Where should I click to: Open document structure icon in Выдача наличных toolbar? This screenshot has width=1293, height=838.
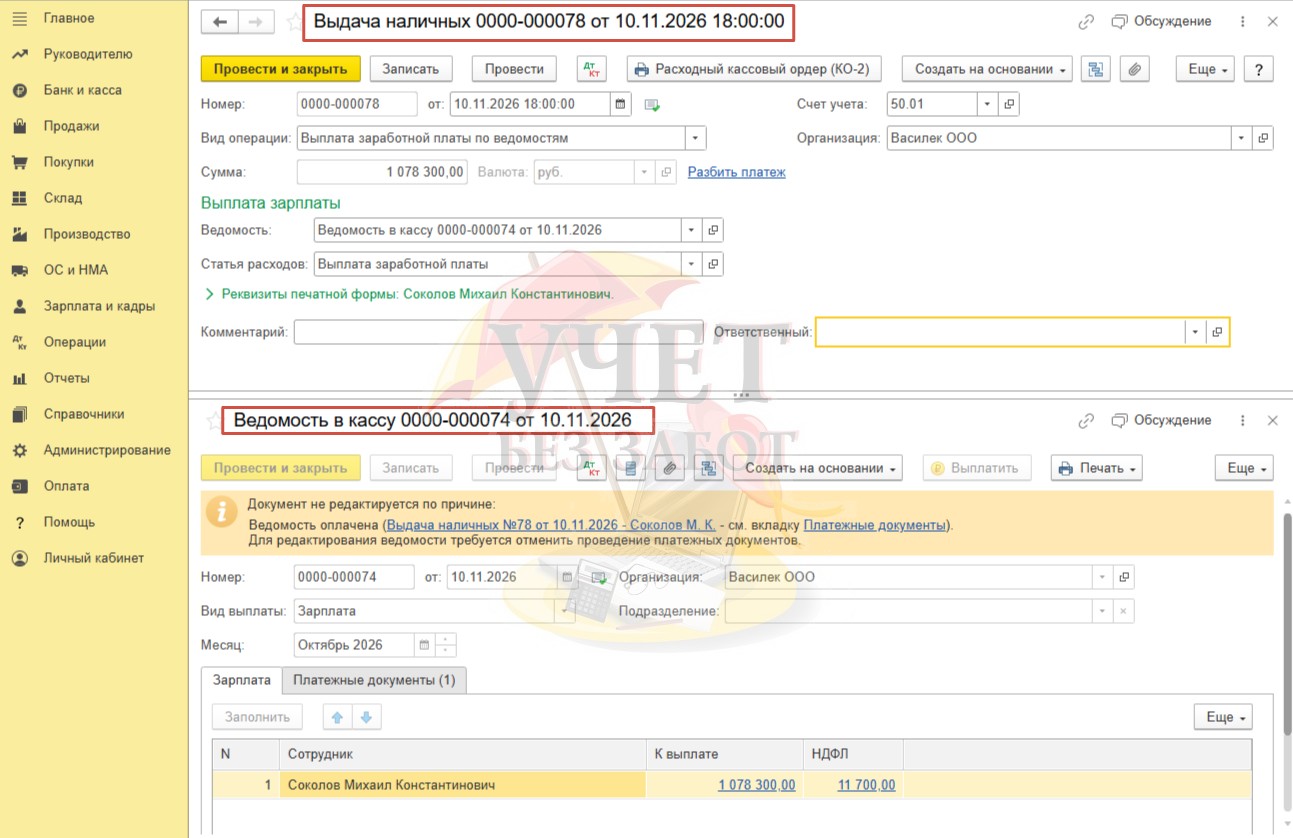(1096, 69)
